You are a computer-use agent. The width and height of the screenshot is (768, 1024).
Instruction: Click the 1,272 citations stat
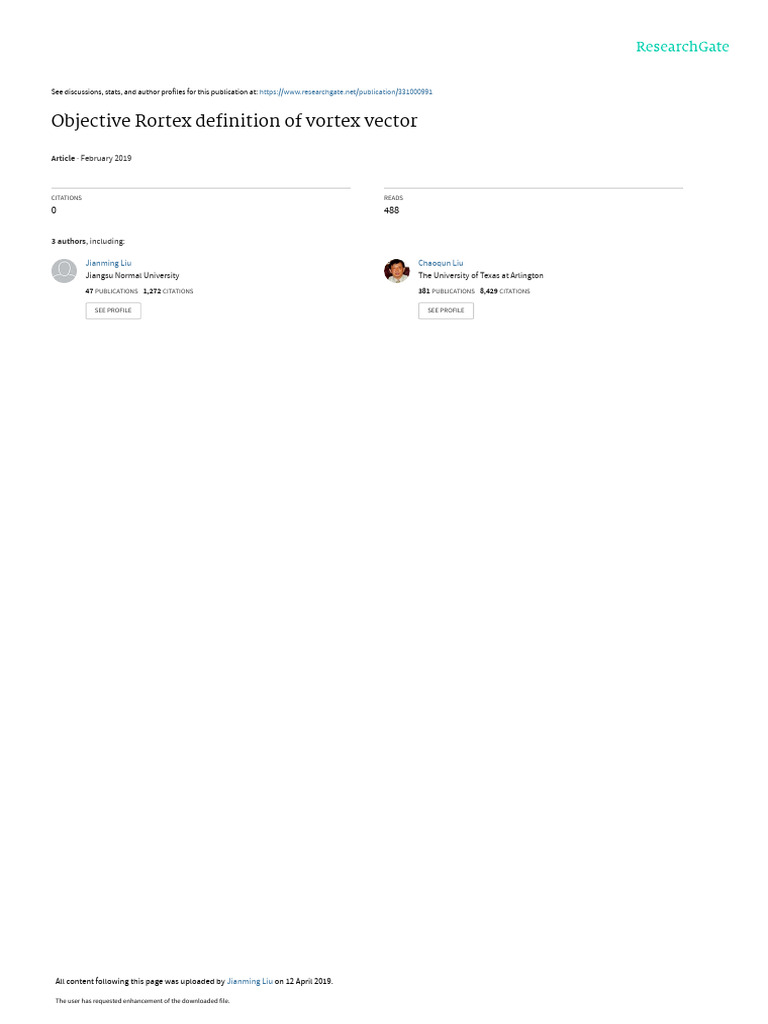pyautogui.click(x=168, y=291)
